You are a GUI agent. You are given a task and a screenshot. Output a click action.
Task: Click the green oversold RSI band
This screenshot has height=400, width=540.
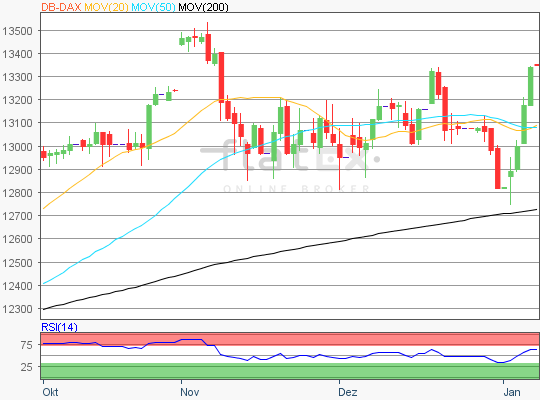(290, 371)
